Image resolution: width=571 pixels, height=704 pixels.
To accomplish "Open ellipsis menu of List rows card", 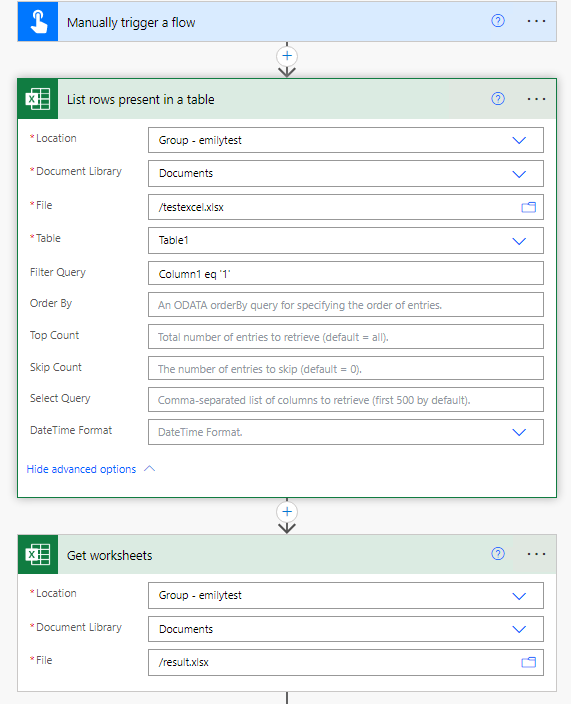I will pos(536,99).
